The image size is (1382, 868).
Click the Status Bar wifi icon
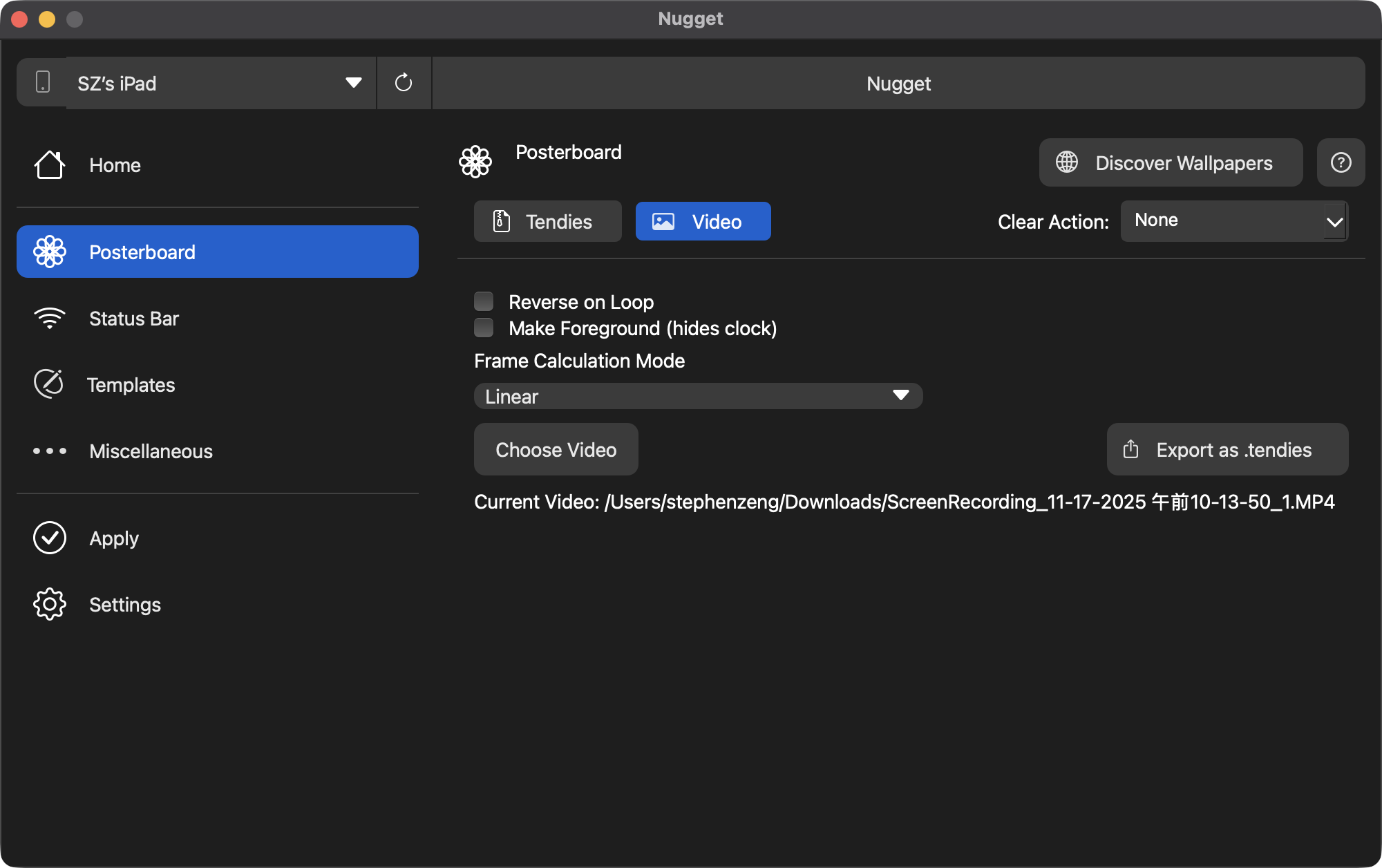coord(50,319)
